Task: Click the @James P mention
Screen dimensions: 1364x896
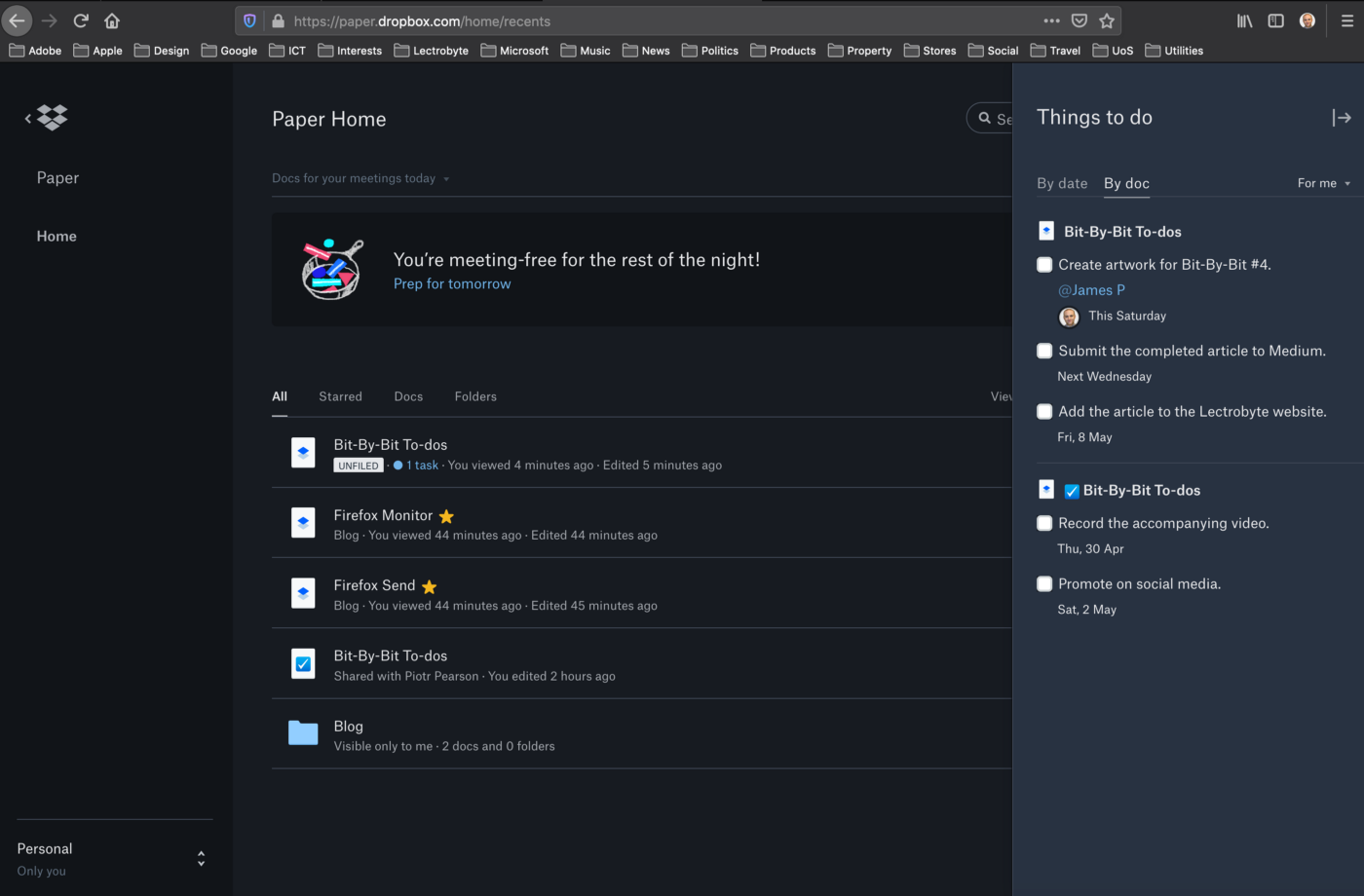Action: [1091, 290]
